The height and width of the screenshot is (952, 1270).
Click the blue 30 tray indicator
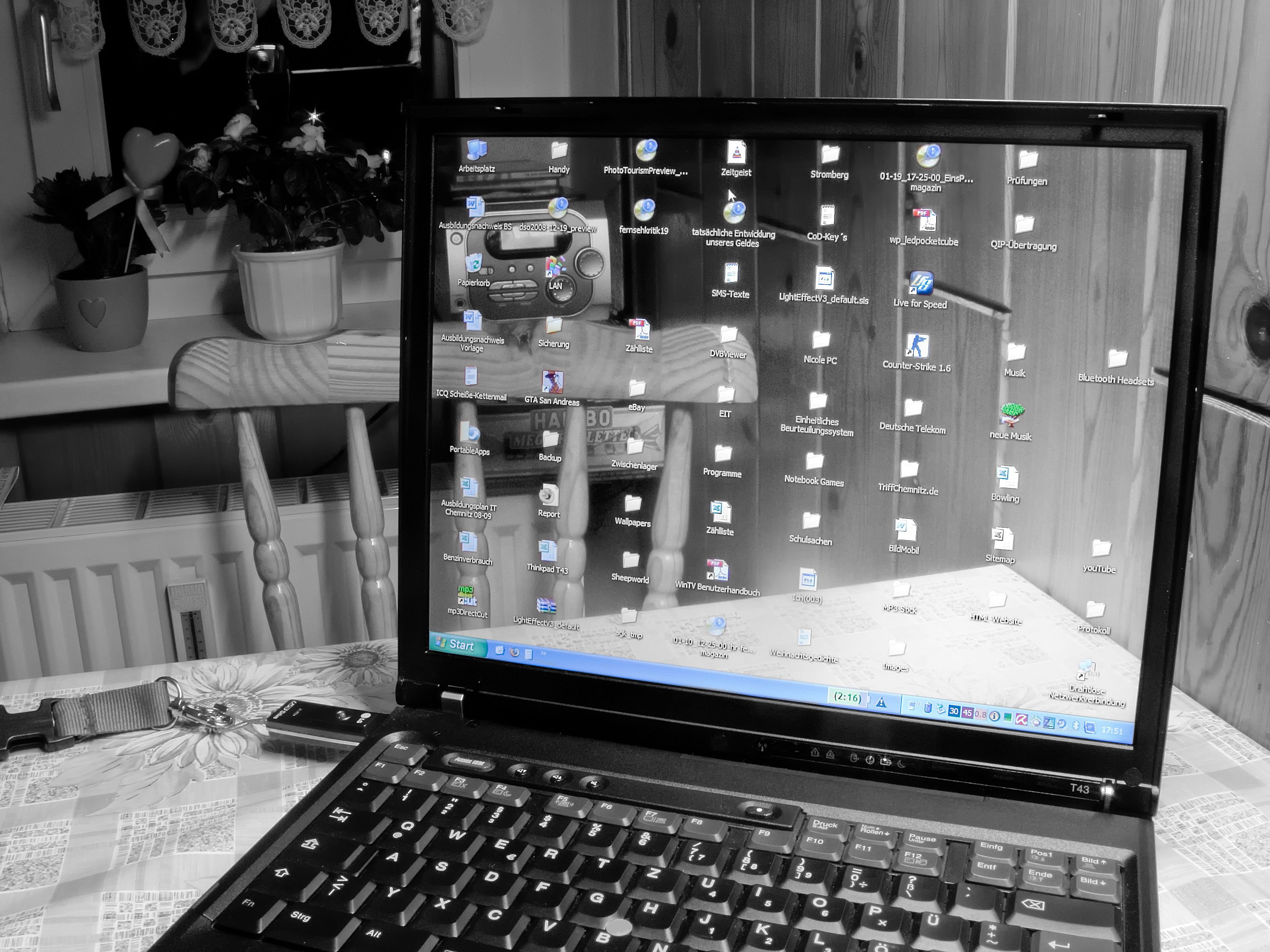954,711
